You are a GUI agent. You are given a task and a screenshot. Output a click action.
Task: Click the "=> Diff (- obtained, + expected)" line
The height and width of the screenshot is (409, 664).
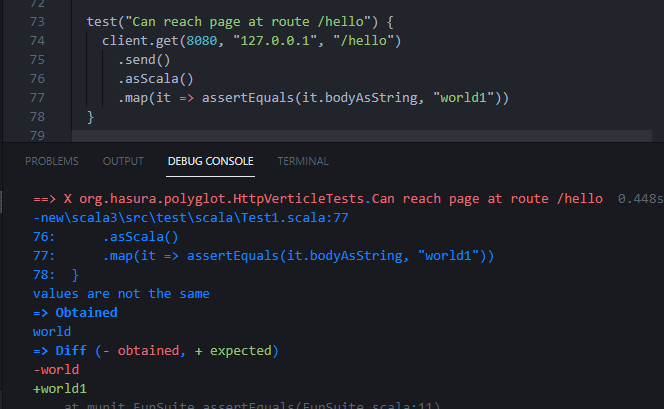tap(156, 351)
